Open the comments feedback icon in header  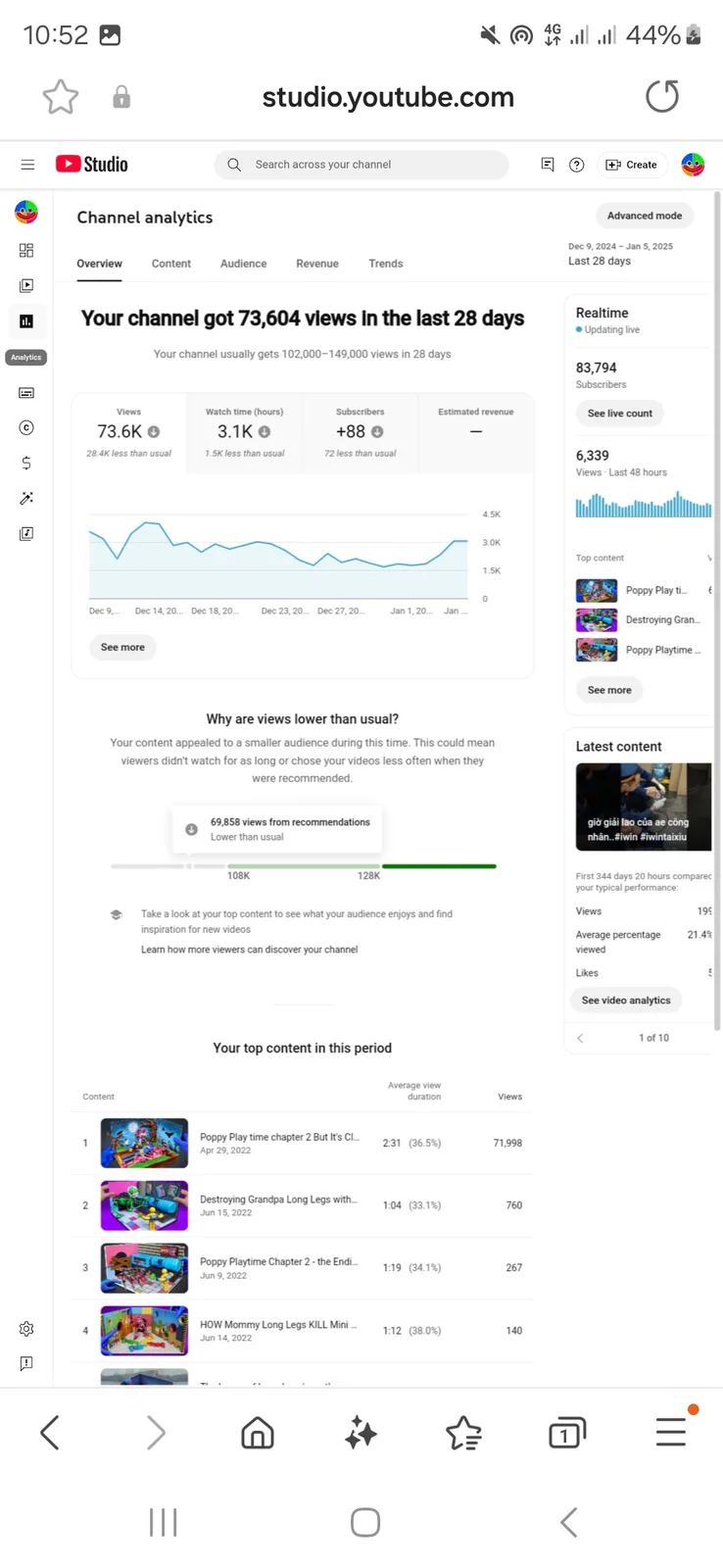click(x=548, y=165)
